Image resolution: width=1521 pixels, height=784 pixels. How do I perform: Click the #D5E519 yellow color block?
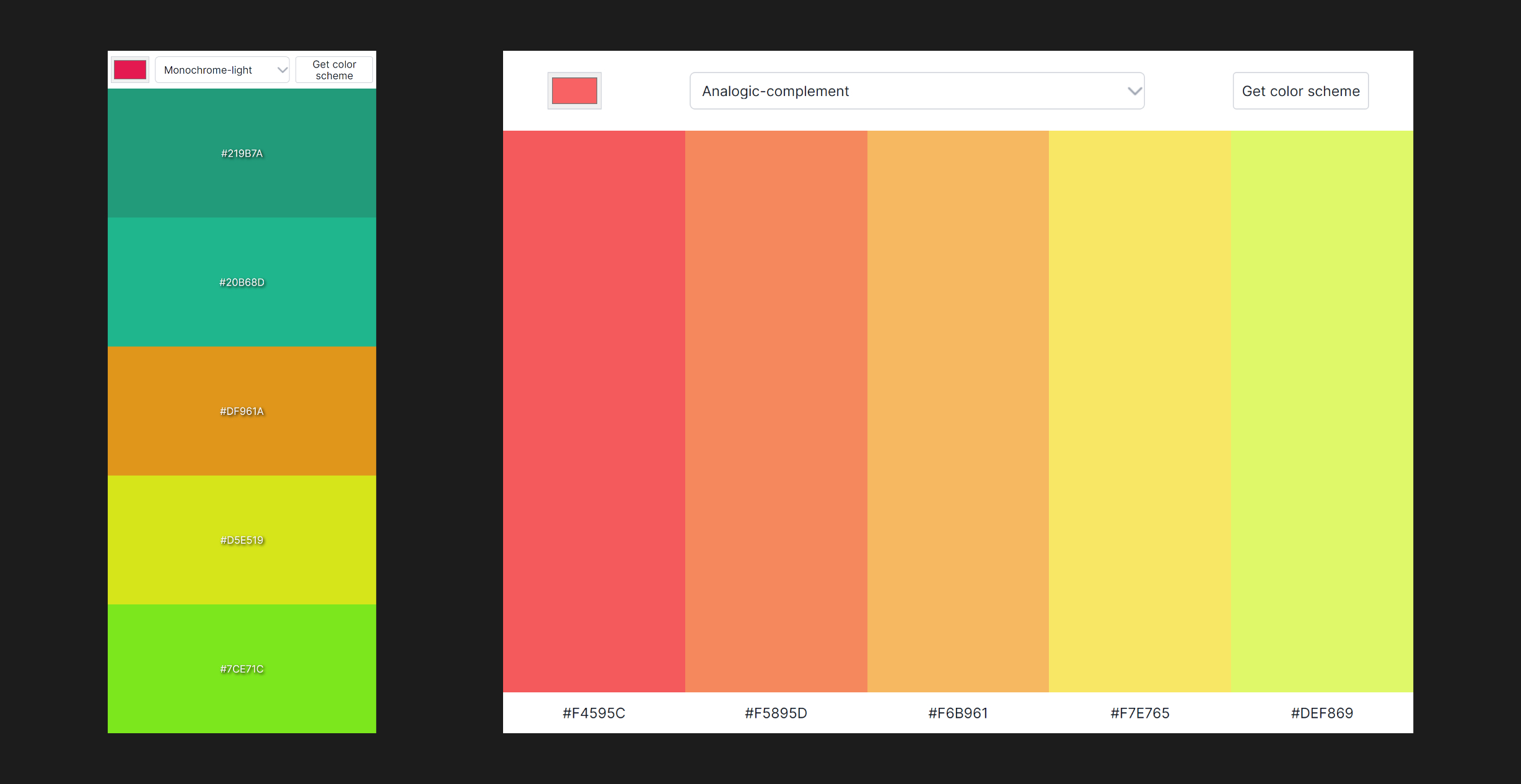[242, 539]
